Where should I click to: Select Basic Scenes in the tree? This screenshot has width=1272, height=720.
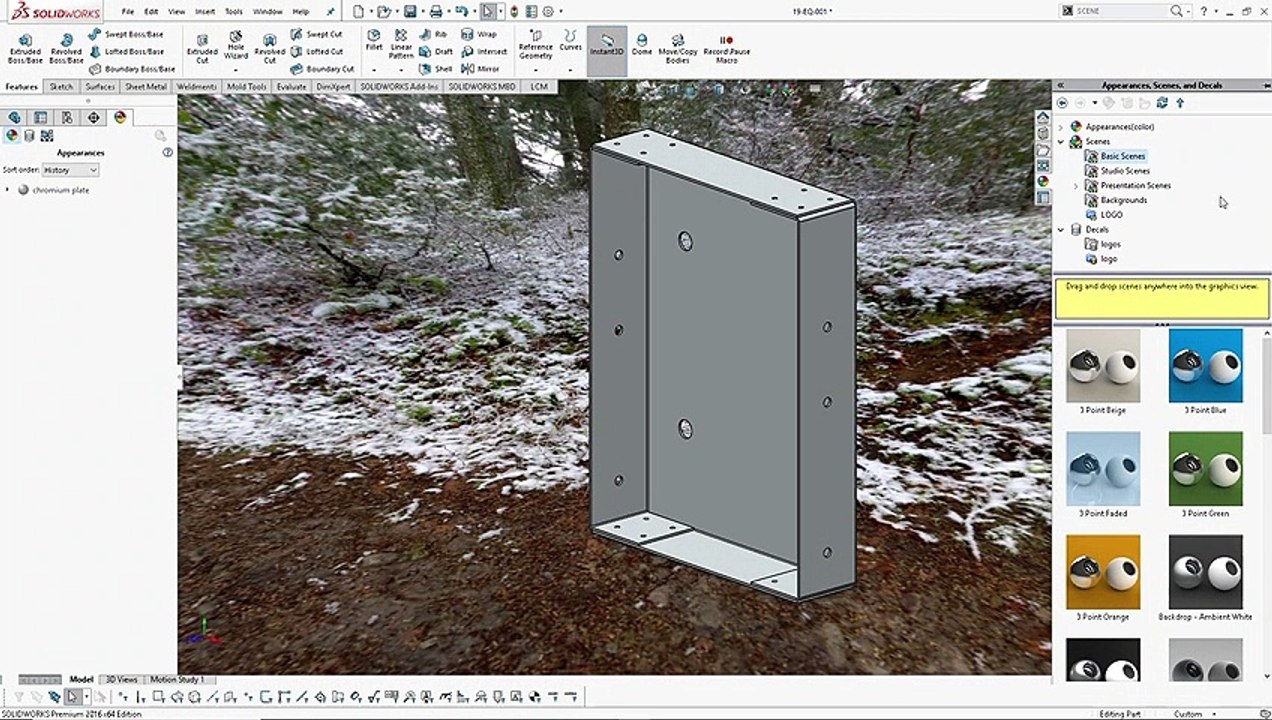tap(1123, 156)
